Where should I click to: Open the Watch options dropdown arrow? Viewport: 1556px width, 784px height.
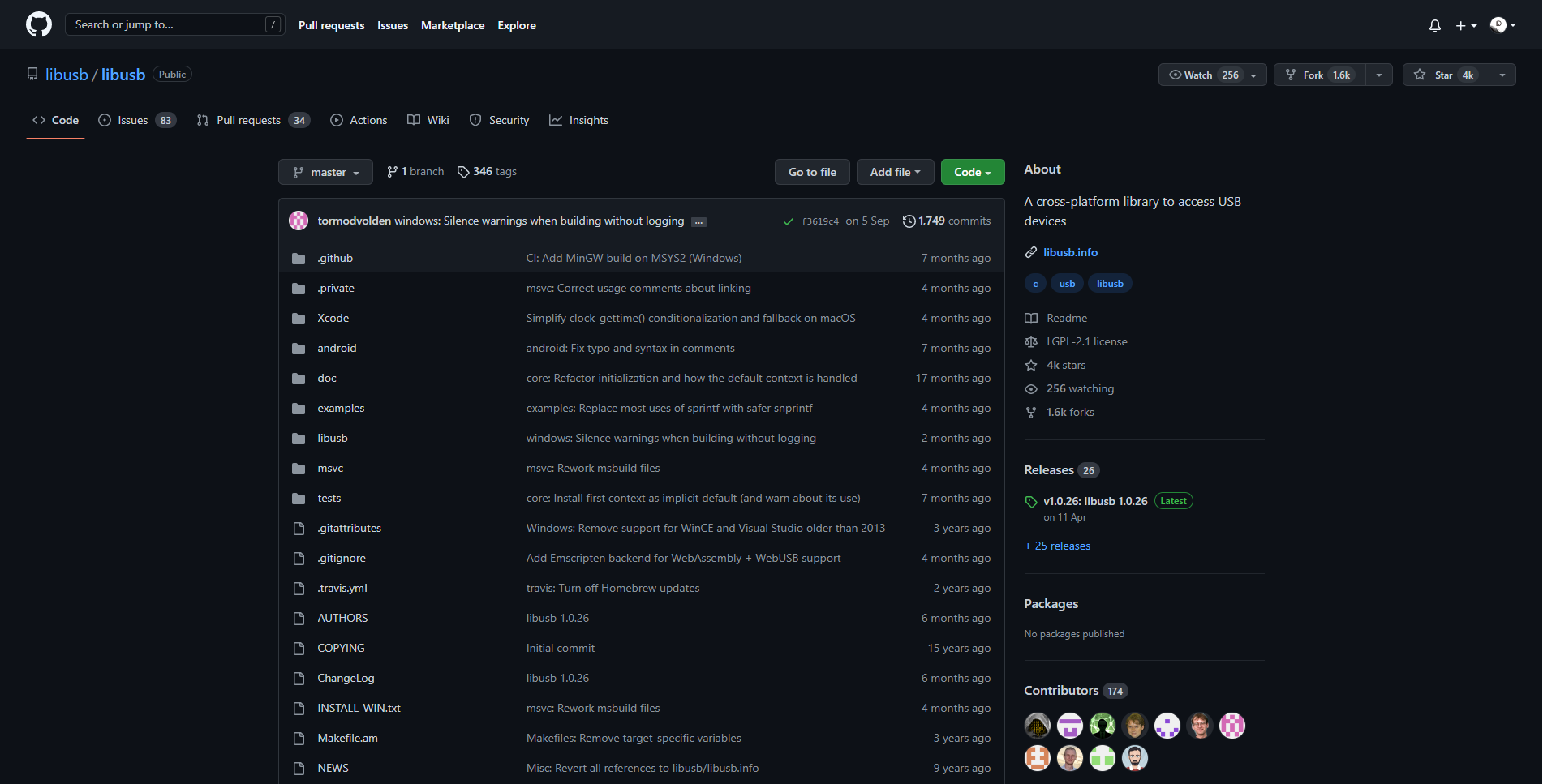click(x=1254, y=75)
